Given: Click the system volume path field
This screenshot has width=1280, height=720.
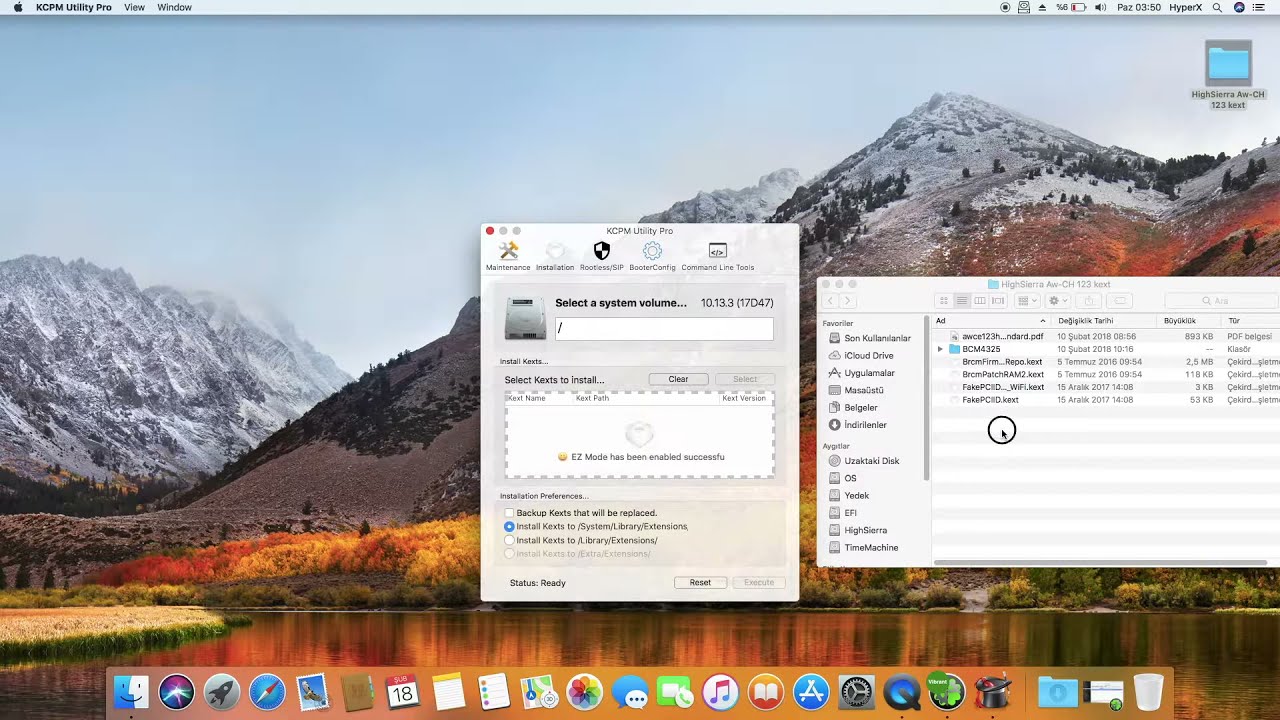Looking at the screenshot, I should pyautogui.click(x=664, y=328).
